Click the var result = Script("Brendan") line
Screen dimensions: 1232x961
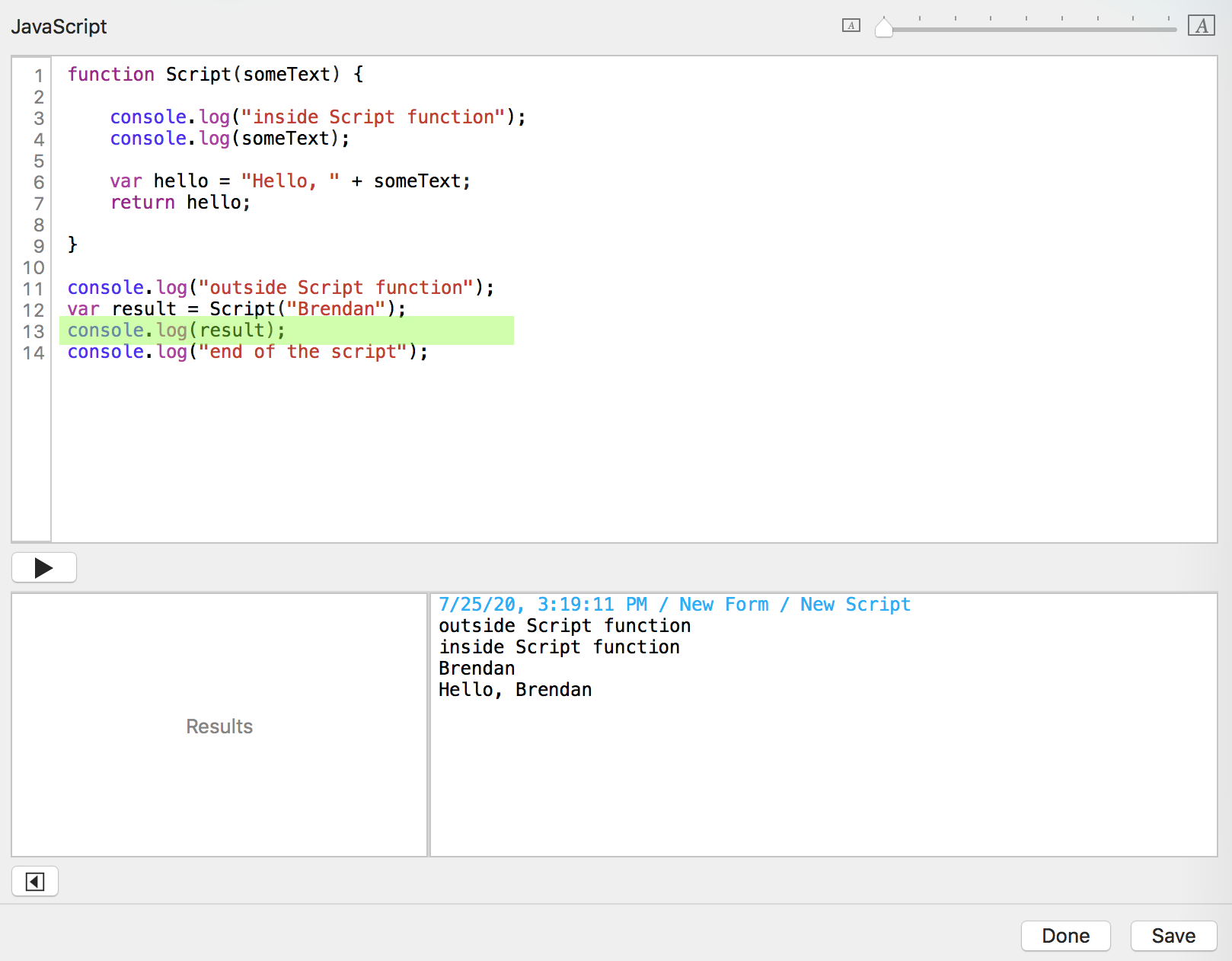[x=236, y=309]
